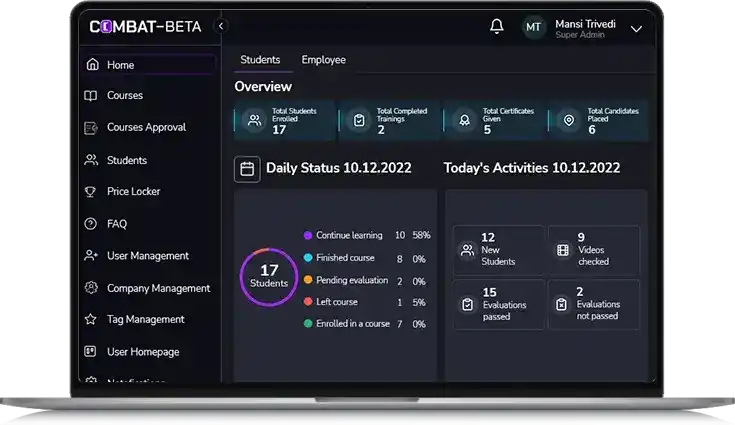The image size is (735, 425).
Task: Click the COMBAT-BETA logo
Action: coord(145,27)
